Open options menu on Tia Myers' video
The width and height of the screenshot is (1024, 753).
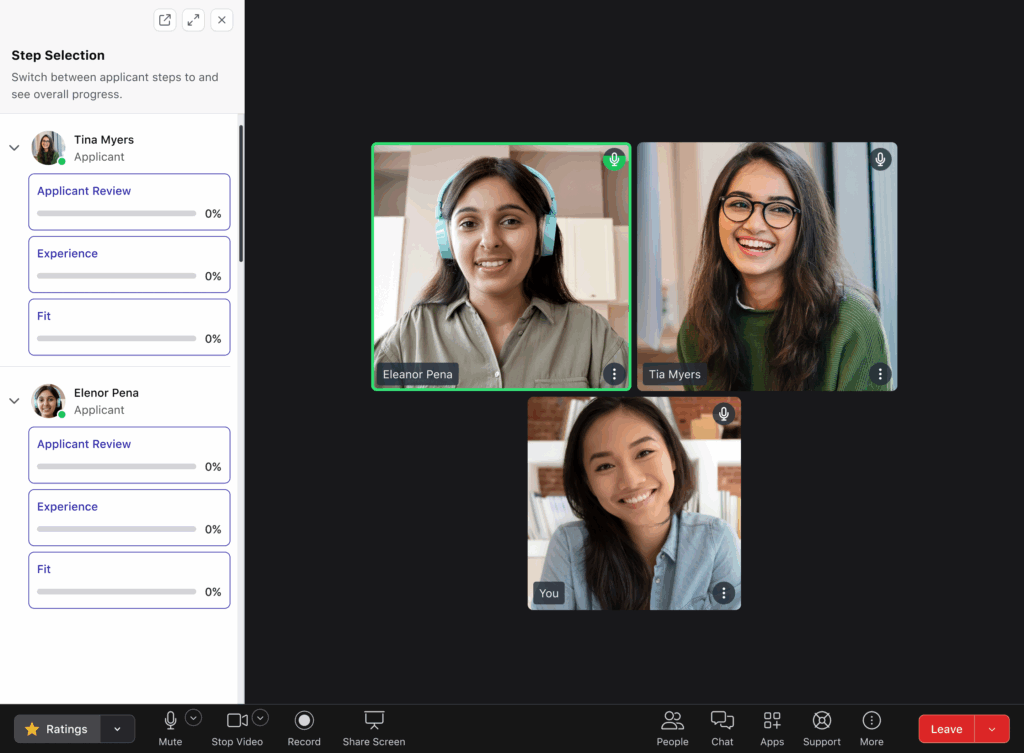880,374
